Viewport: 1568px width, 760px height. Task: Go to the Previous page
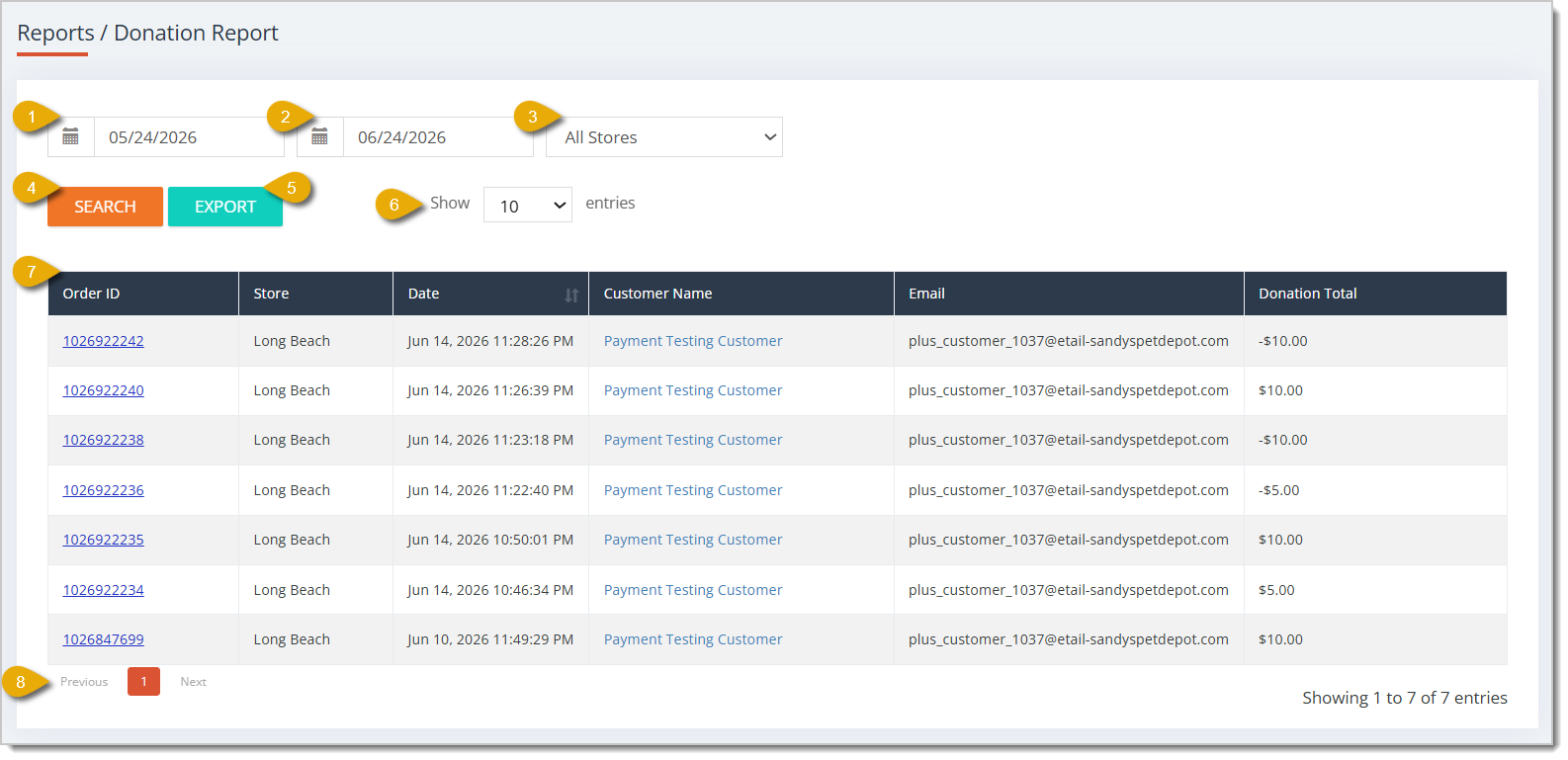tap(84, 682)
